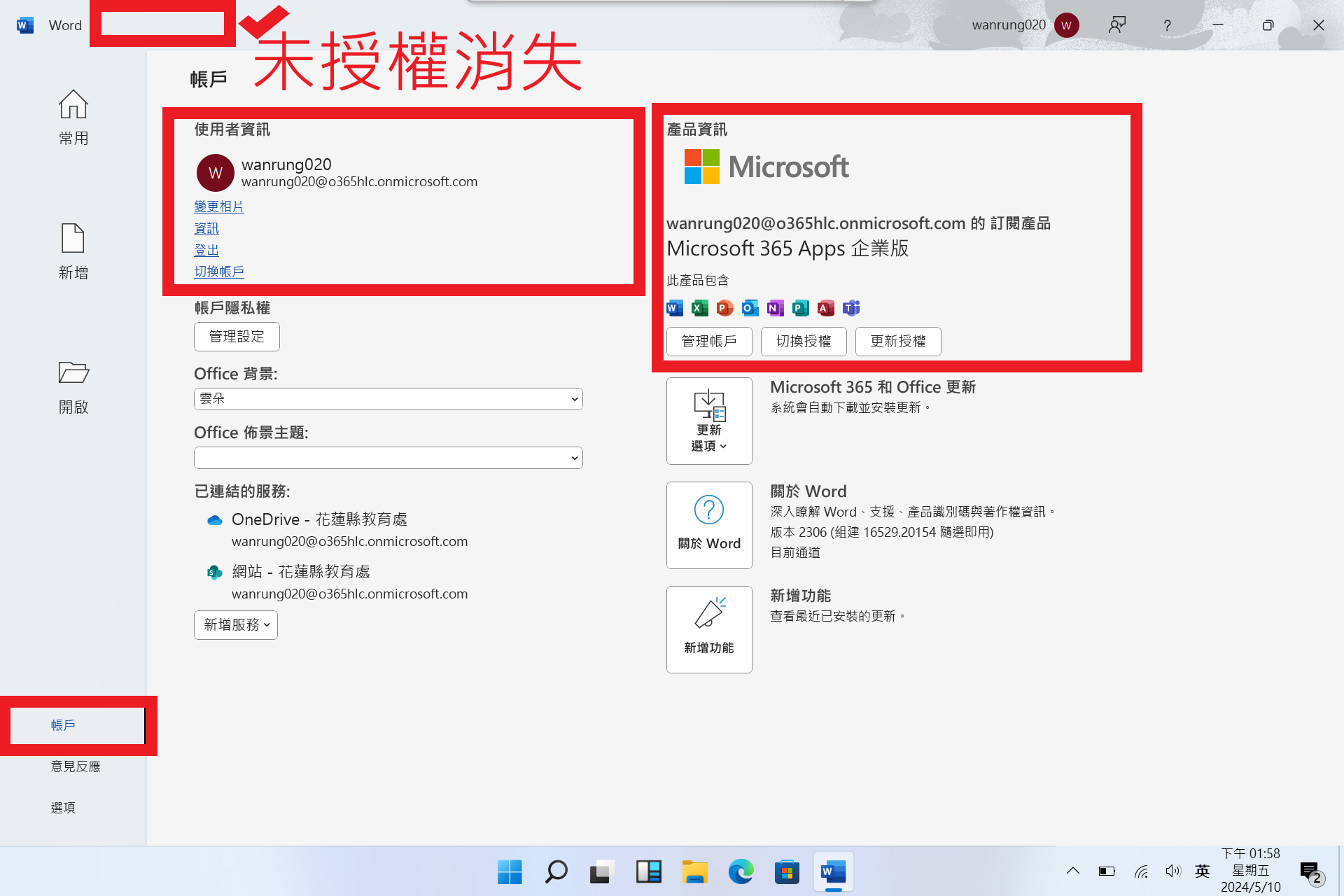Click the Manage settings (管理設定) button

(237, 337)
